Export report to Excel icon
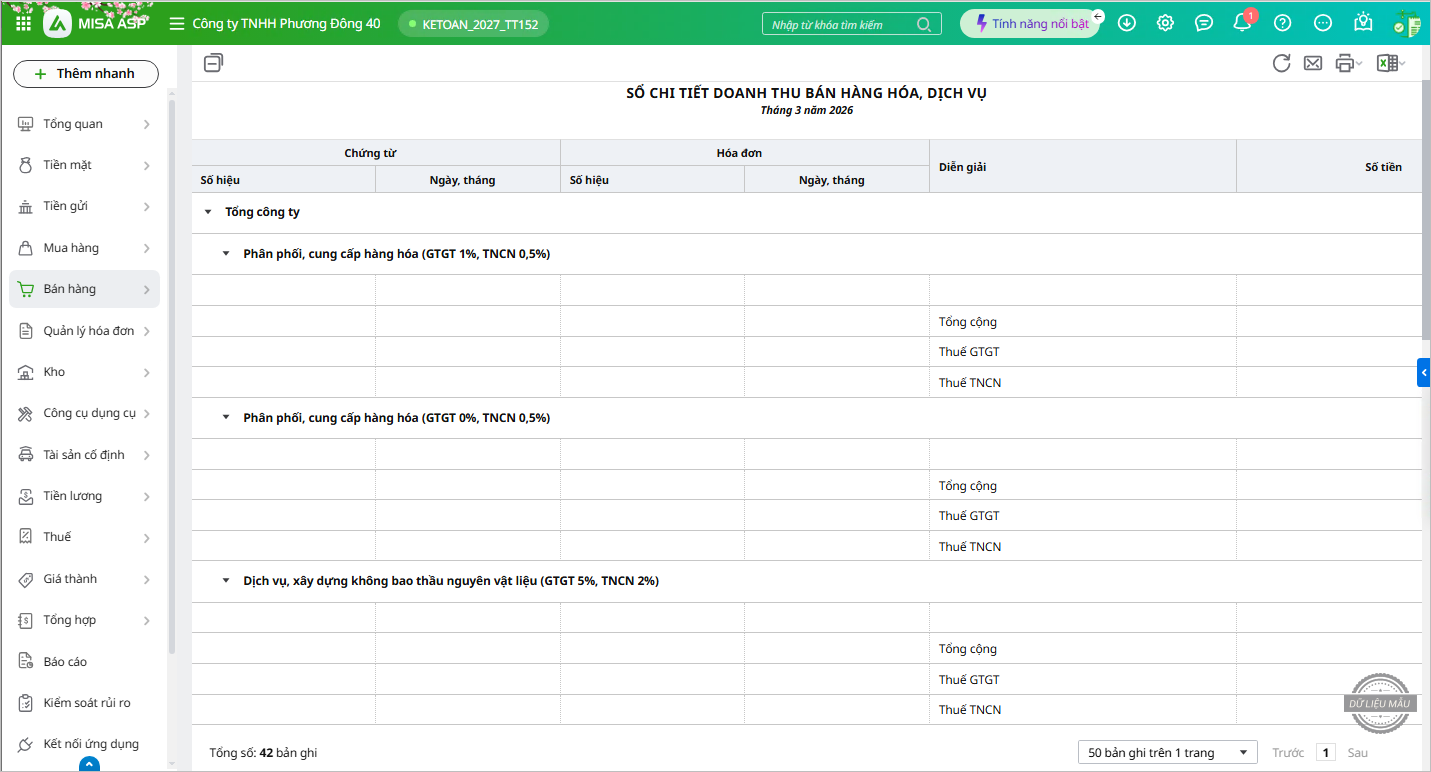This screenshot has height=772, width=1431. click(1386, 63)
